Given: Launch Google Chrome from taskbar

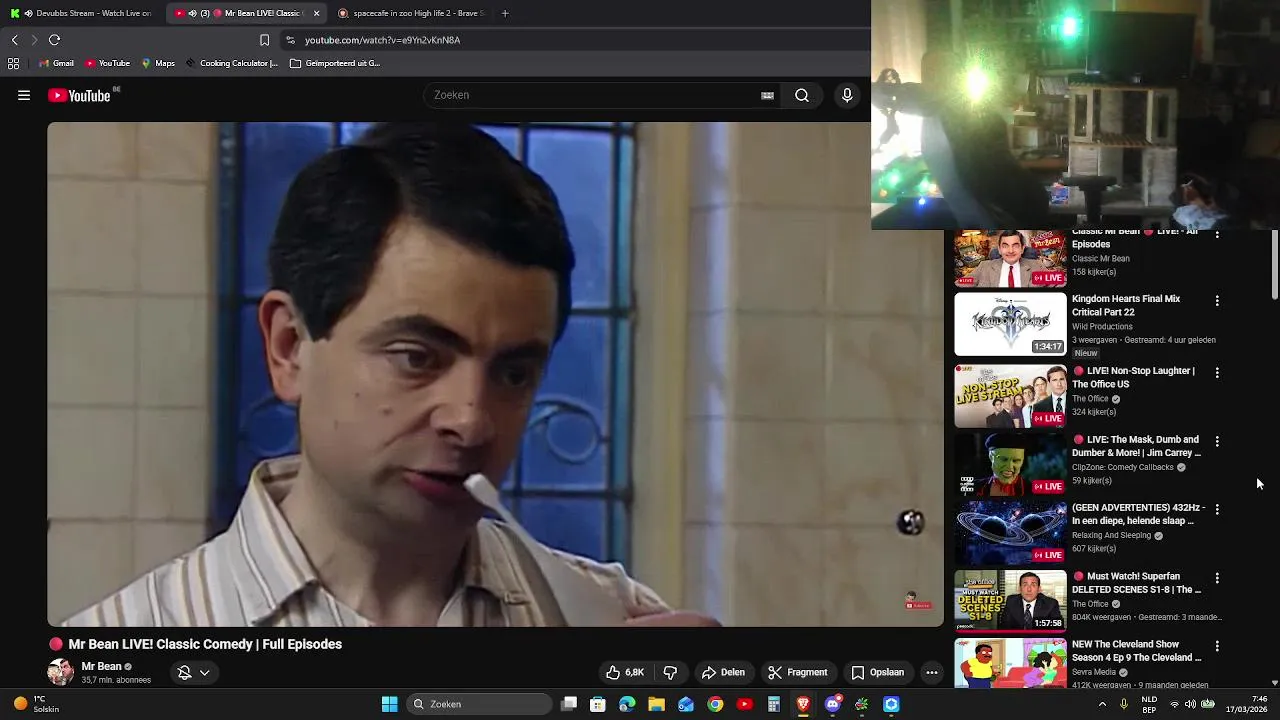Looking at the screenshot, I should [x=715, y=704].
